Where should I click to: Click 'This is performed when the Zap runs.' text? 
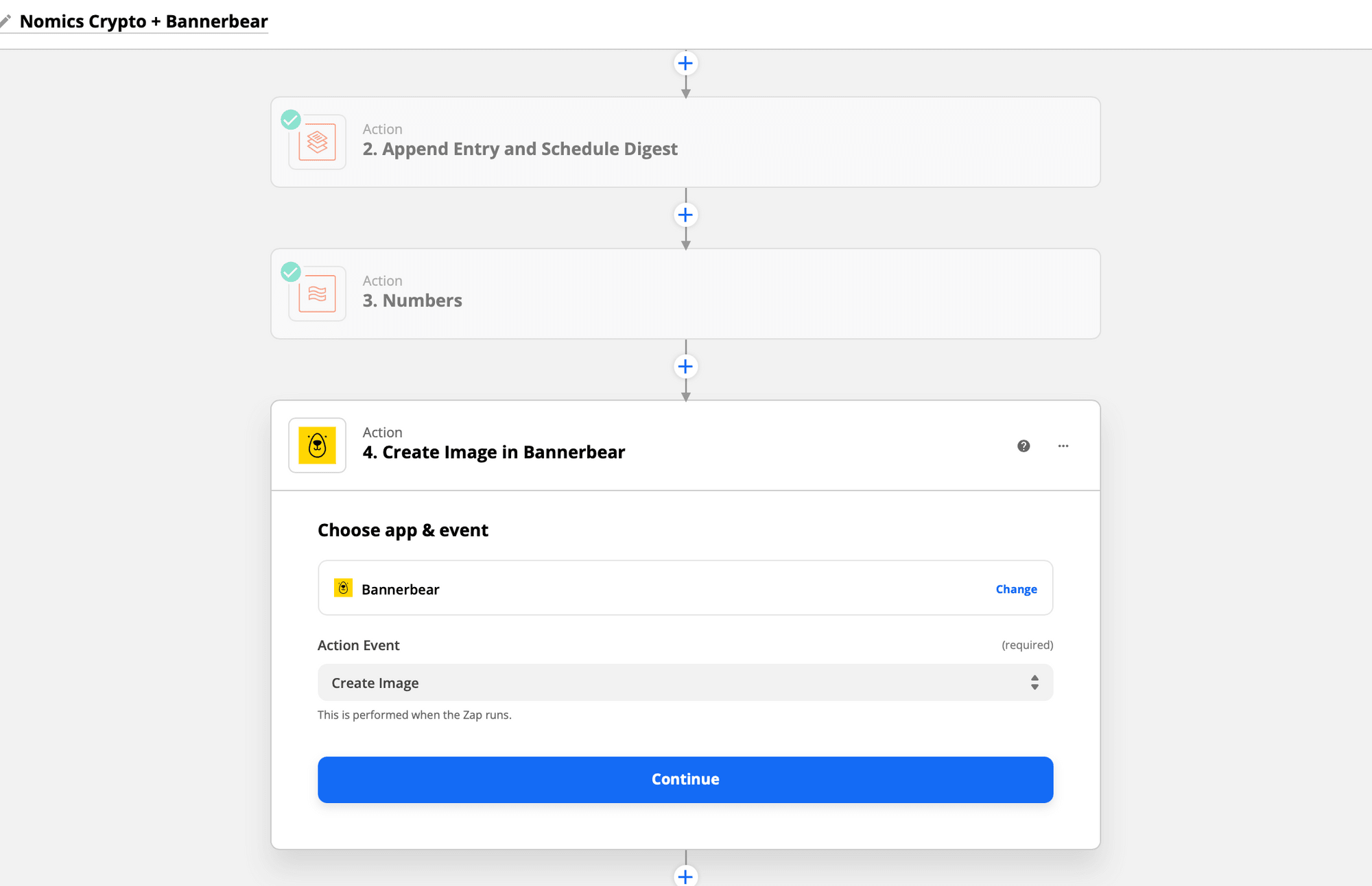tap(414, 715)
